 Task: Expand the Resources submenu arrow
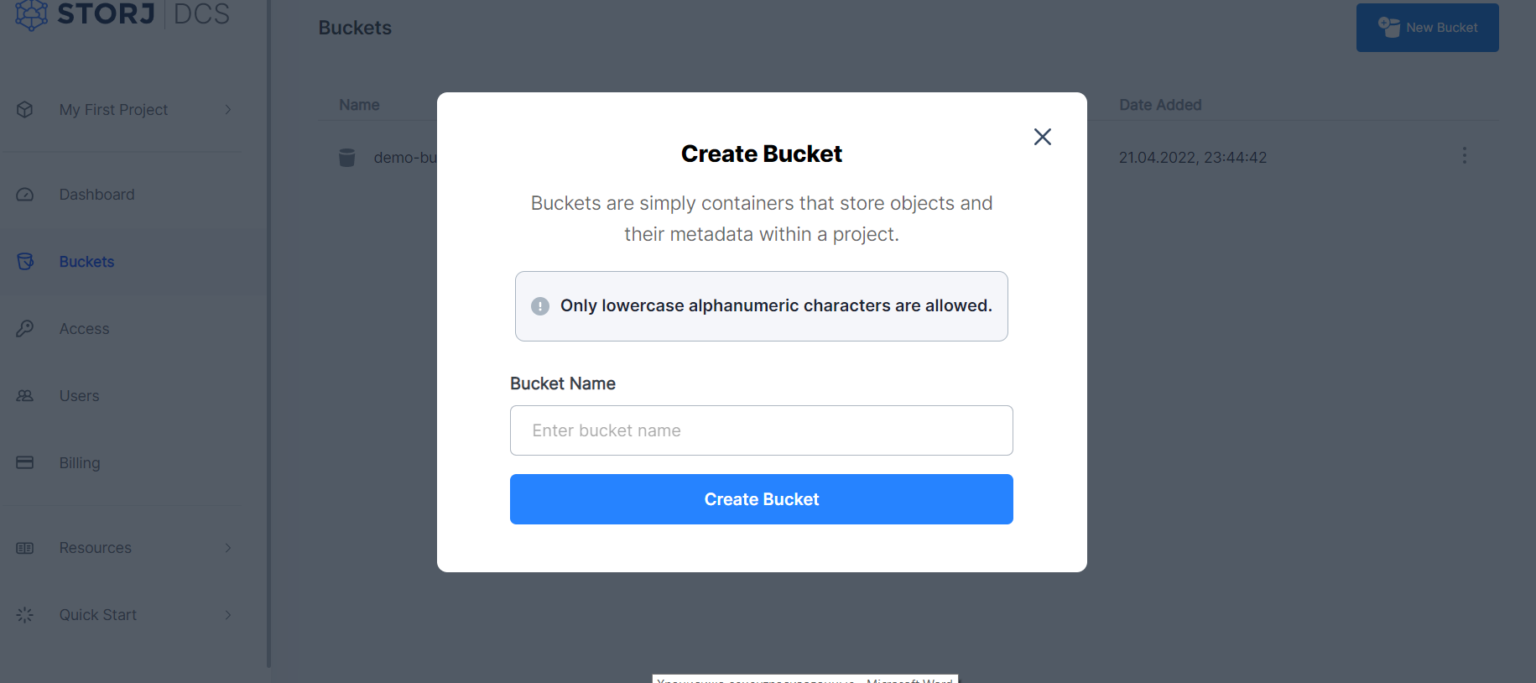coord(228,547)
